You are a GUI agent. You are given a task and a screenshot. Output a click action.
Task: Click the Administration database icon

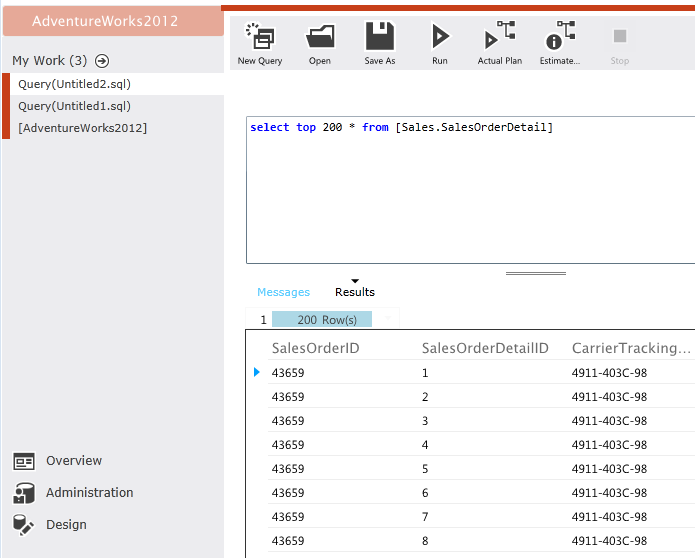24,493
